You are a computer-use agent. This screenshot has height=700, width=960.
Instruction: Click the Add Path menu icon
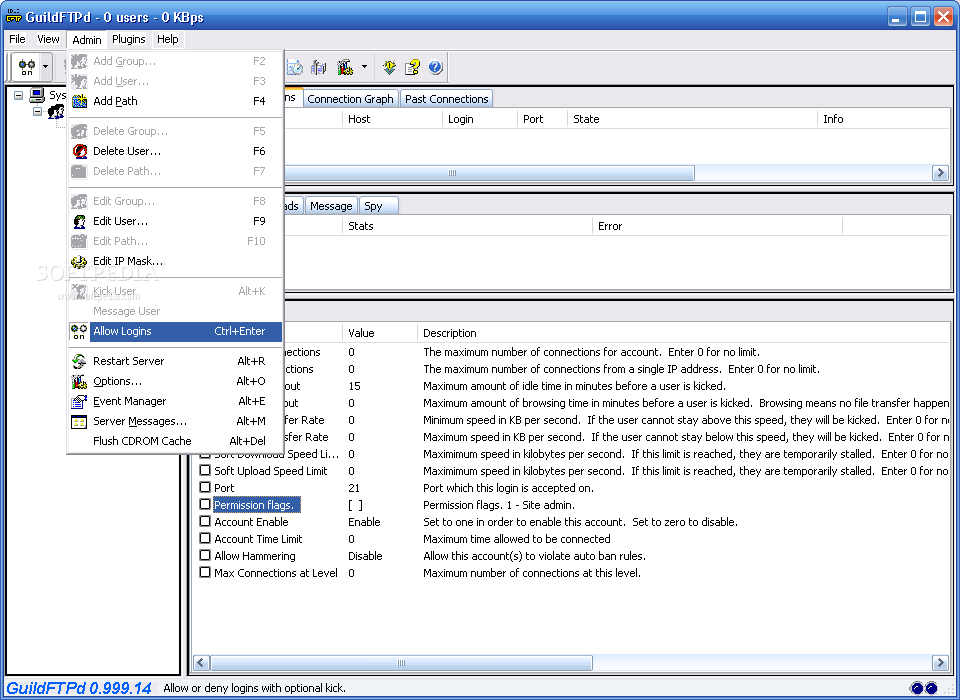[79, 101]
